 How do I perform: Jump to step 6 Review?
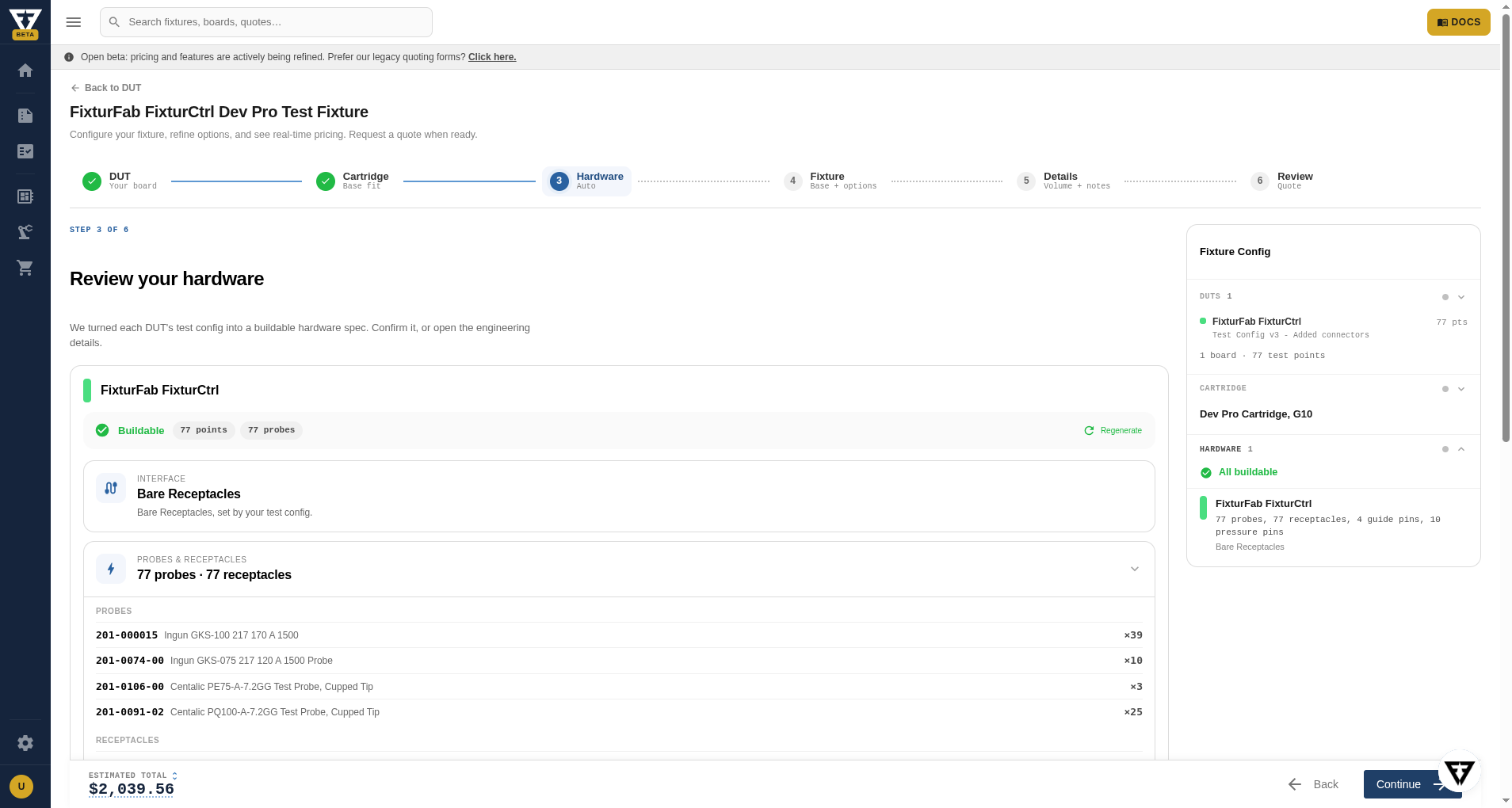coord(1282,181)
